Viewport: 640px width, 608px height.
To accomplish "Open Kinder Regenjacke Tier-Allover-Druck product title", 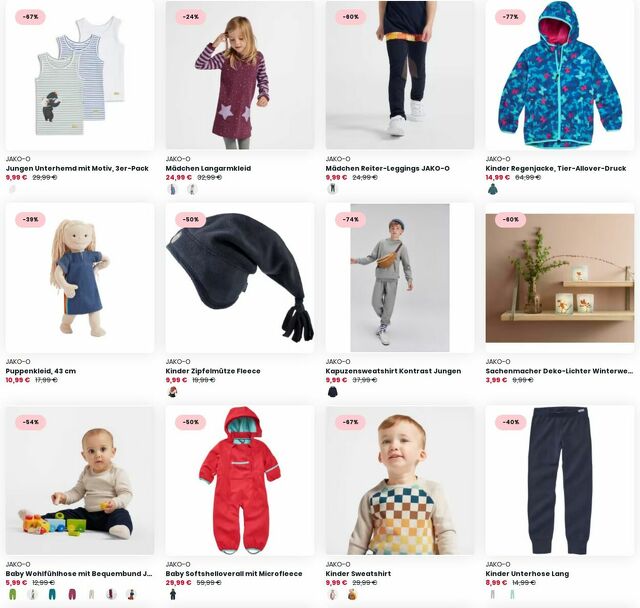I will tap(556, 168).
